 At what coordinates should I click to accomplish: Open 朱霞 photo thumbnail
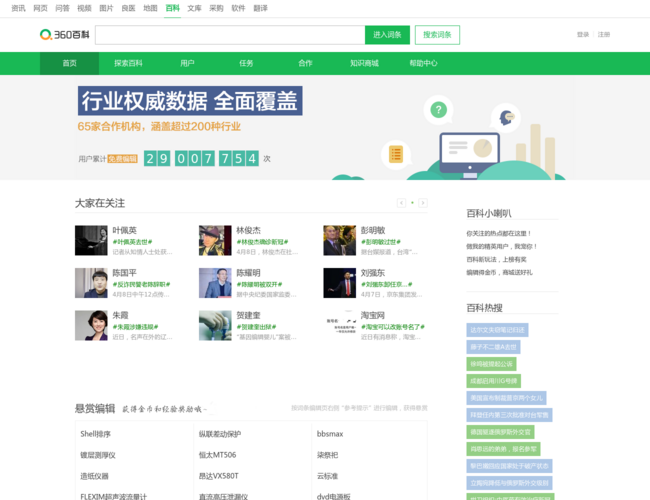pos(91,325)
